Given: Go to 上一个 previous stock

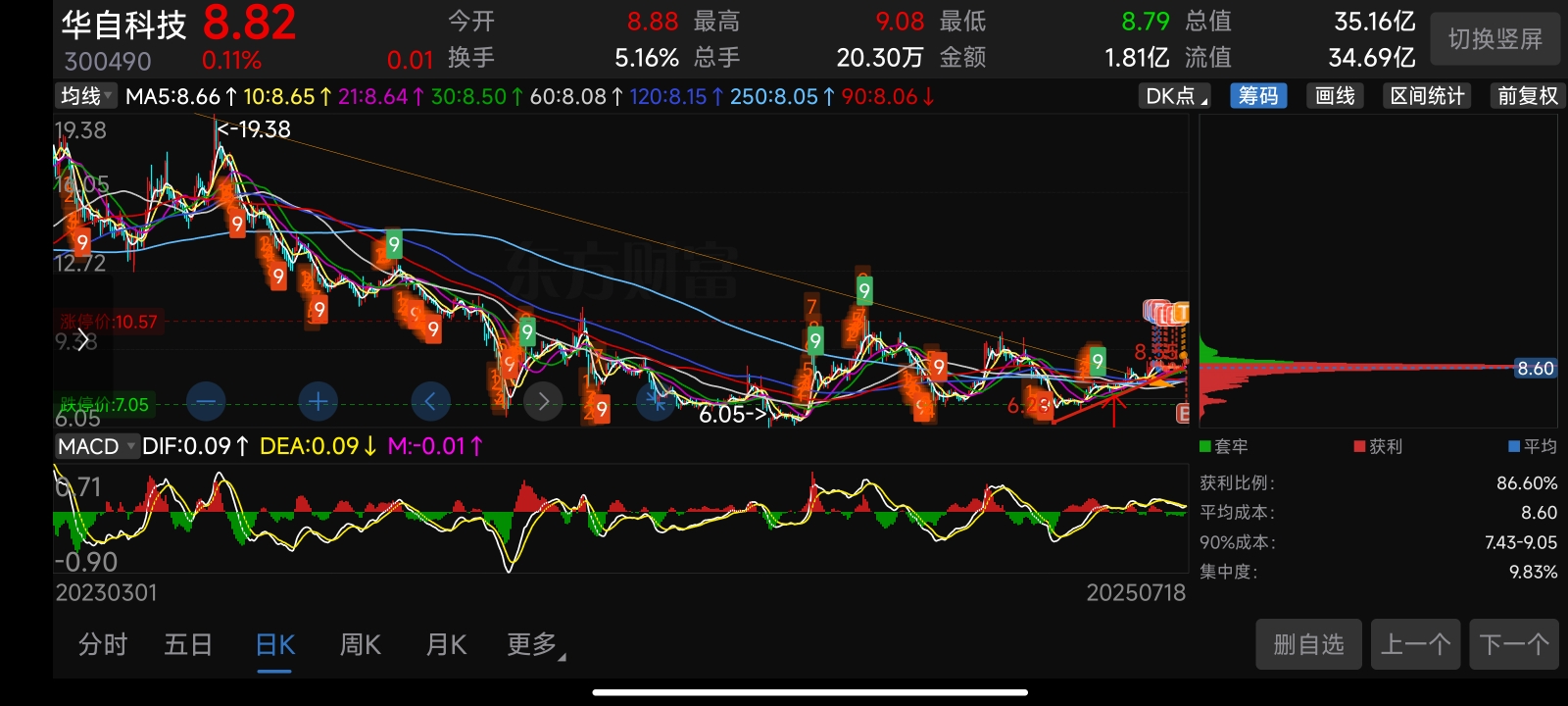Looking at the screenshot, I should 1415,644.
